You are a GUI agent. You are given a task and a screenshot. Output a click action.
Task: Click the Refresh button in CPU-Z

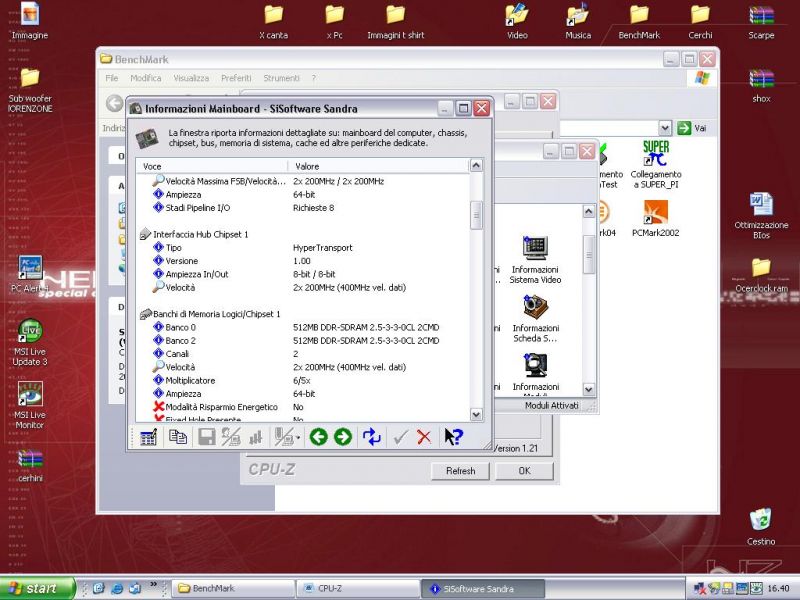pyautogui.click(x=460, y=471)
